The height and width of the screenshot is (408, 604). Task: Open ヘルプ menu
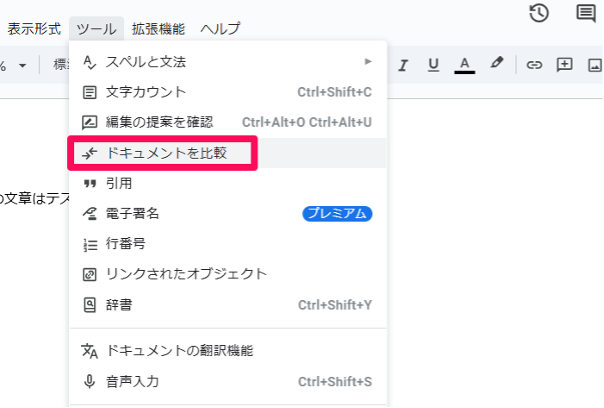coord(220,29)
